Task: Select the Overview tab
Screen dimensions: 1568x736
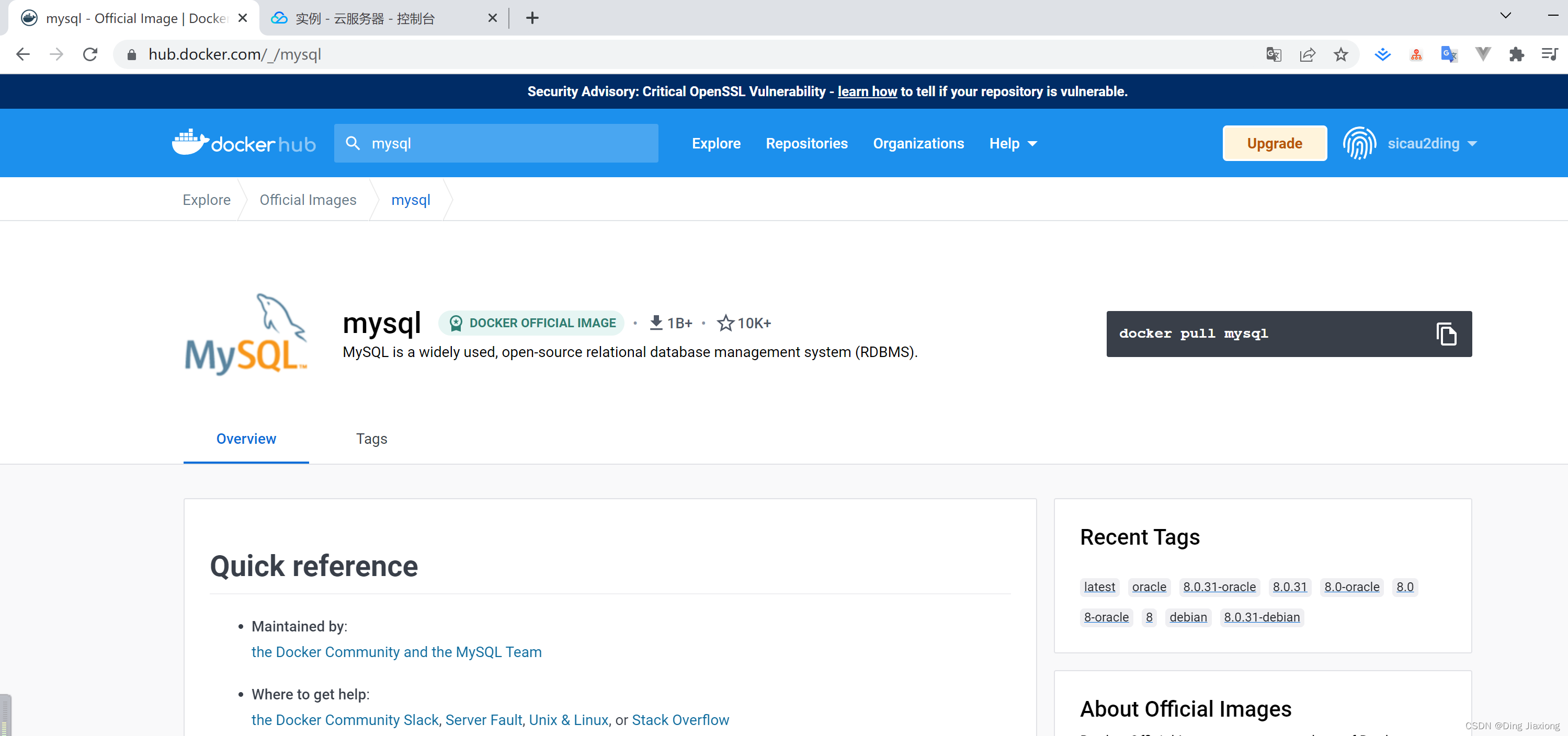Action: (x=246, y=439)
